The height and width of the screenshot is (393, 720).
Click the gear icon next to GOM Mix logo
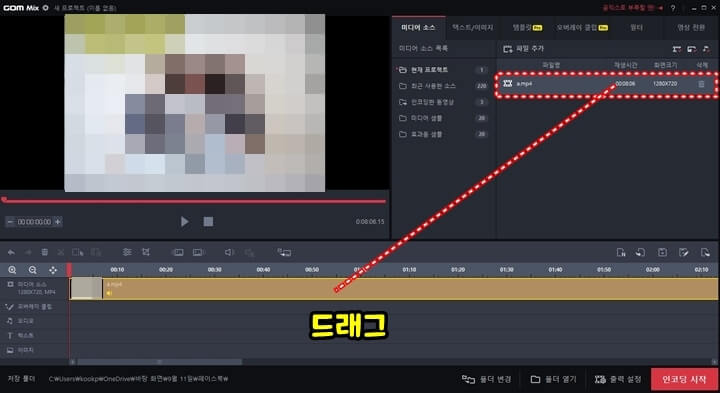(x=45, y=8)
